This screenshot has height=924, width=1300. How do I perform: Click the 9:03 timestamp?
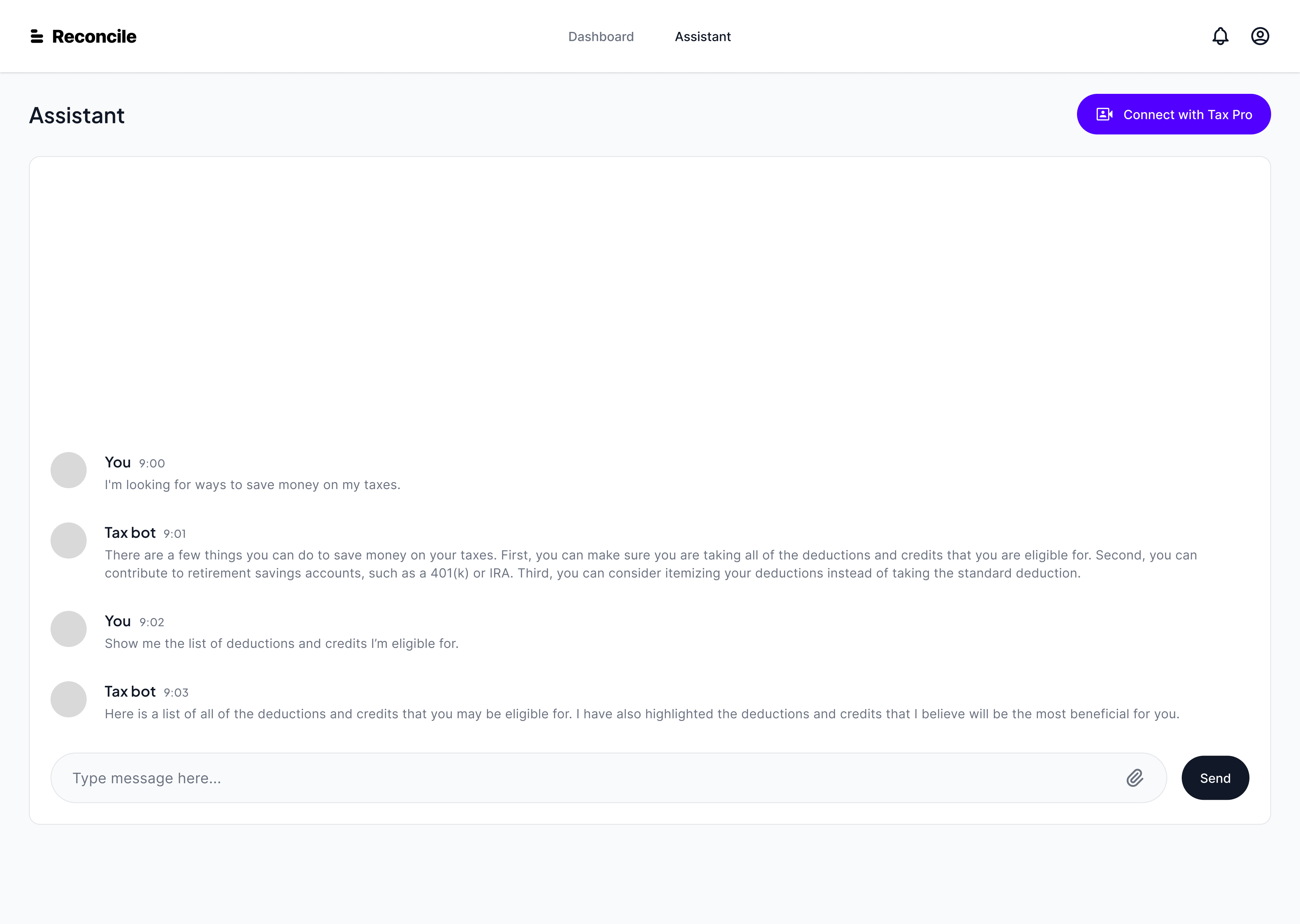click(176, 693)
